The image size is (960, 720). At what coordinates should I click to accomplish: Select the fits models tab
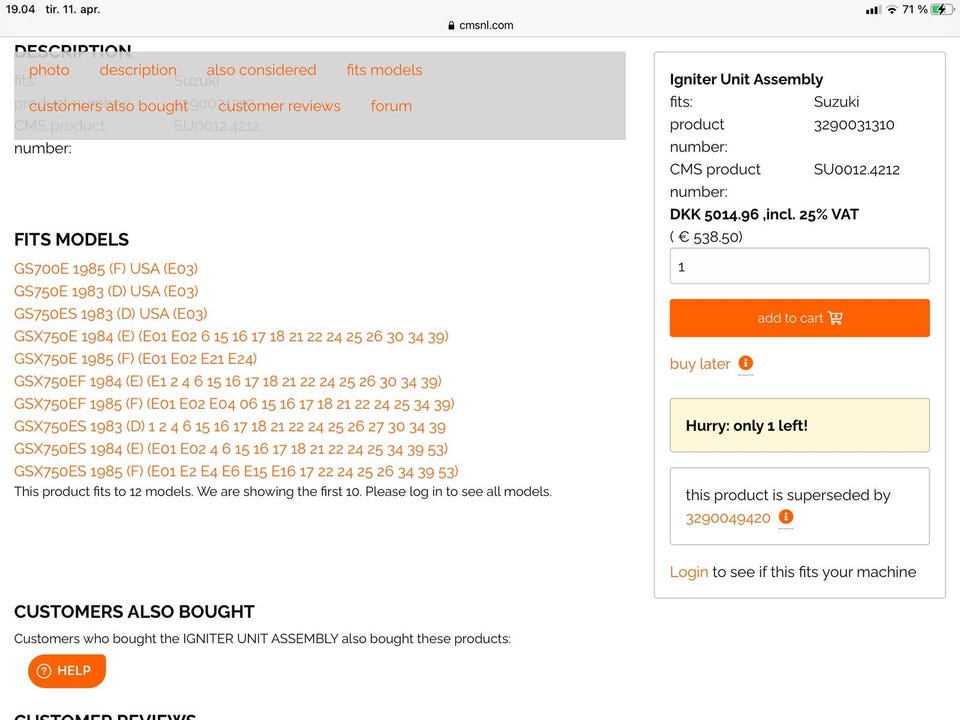[384, 70]
